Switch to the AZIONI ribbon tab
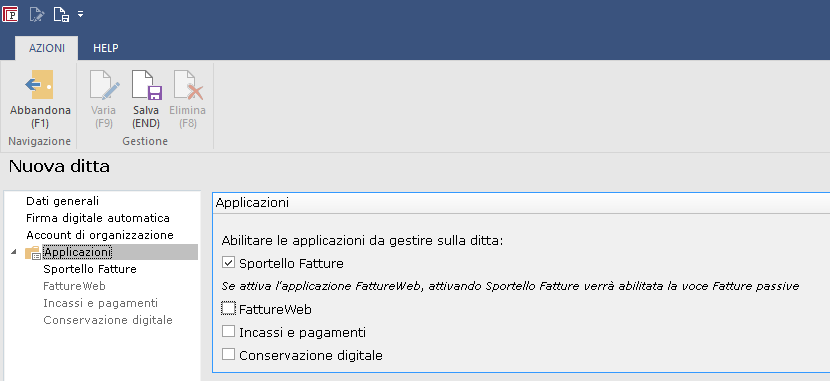830x381 pixels. (x=47, y=48)
